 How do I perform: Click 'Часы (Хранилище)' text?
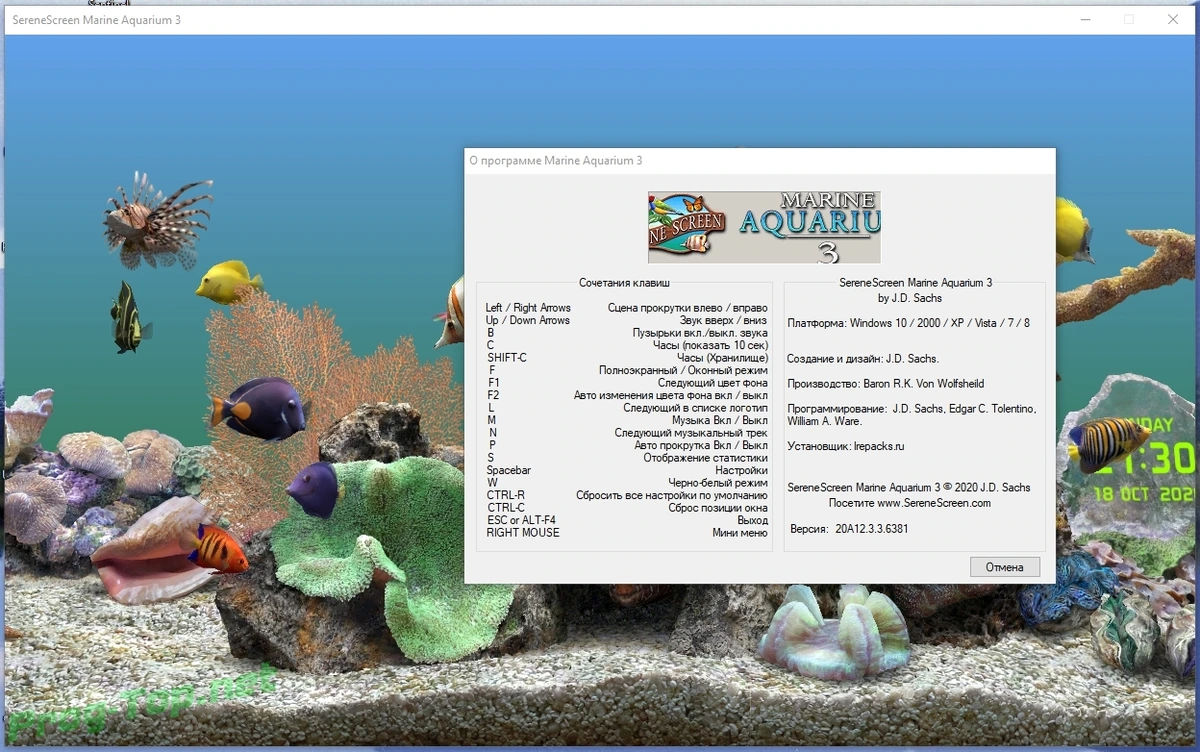(722, 358)
